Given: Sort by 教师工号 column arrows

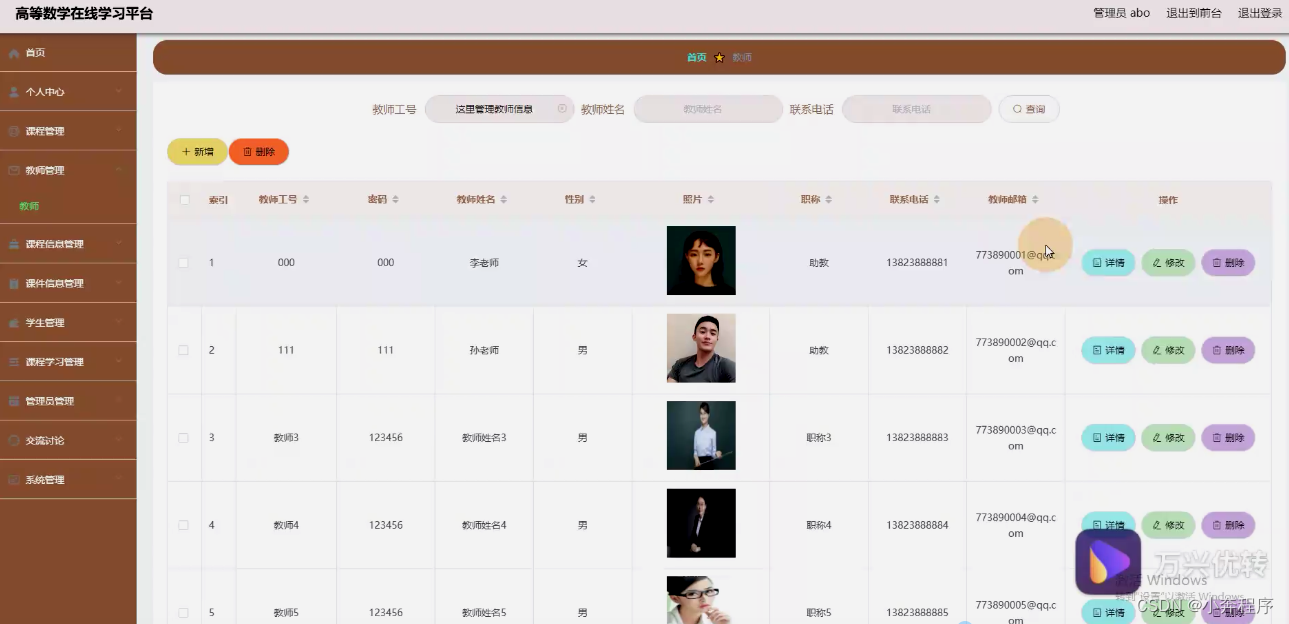Looking at the screenshot, I should [306, 200].
